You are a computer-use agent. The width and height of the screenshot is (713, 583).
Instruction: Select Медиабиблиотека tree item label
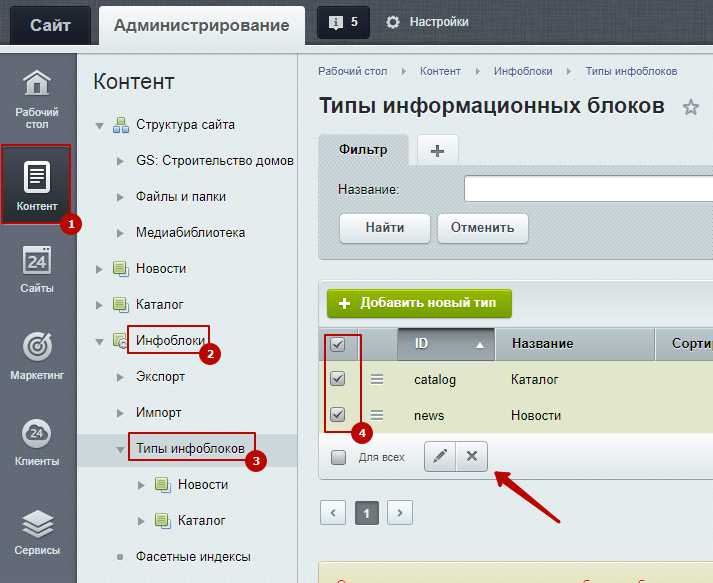coord(191,232)
